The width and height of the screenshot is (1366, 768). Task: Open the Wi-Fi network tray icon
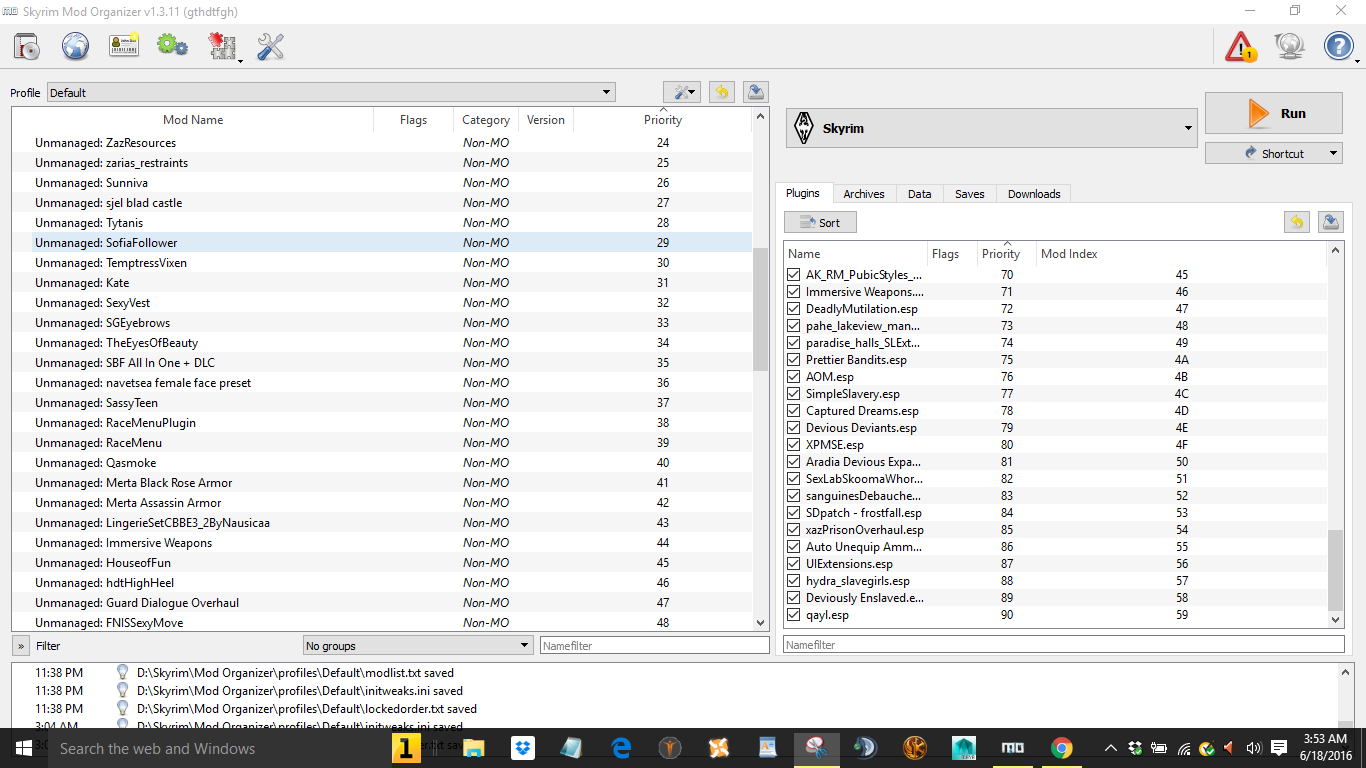[1184, 748]
